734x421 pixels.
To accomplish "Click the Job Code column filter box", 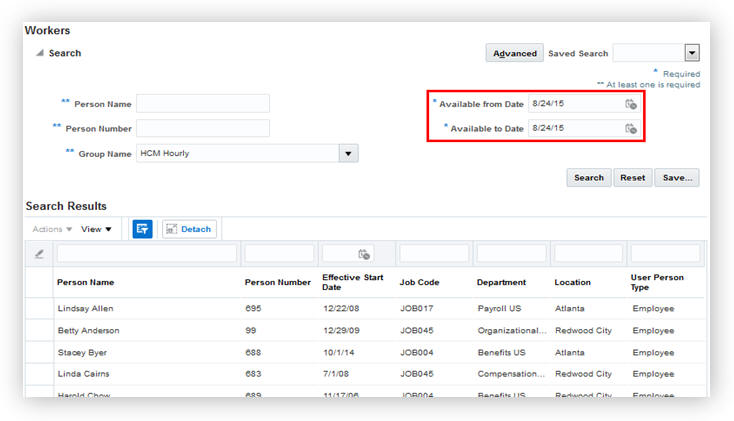I will pyautogui.click(x=434, y=254).
